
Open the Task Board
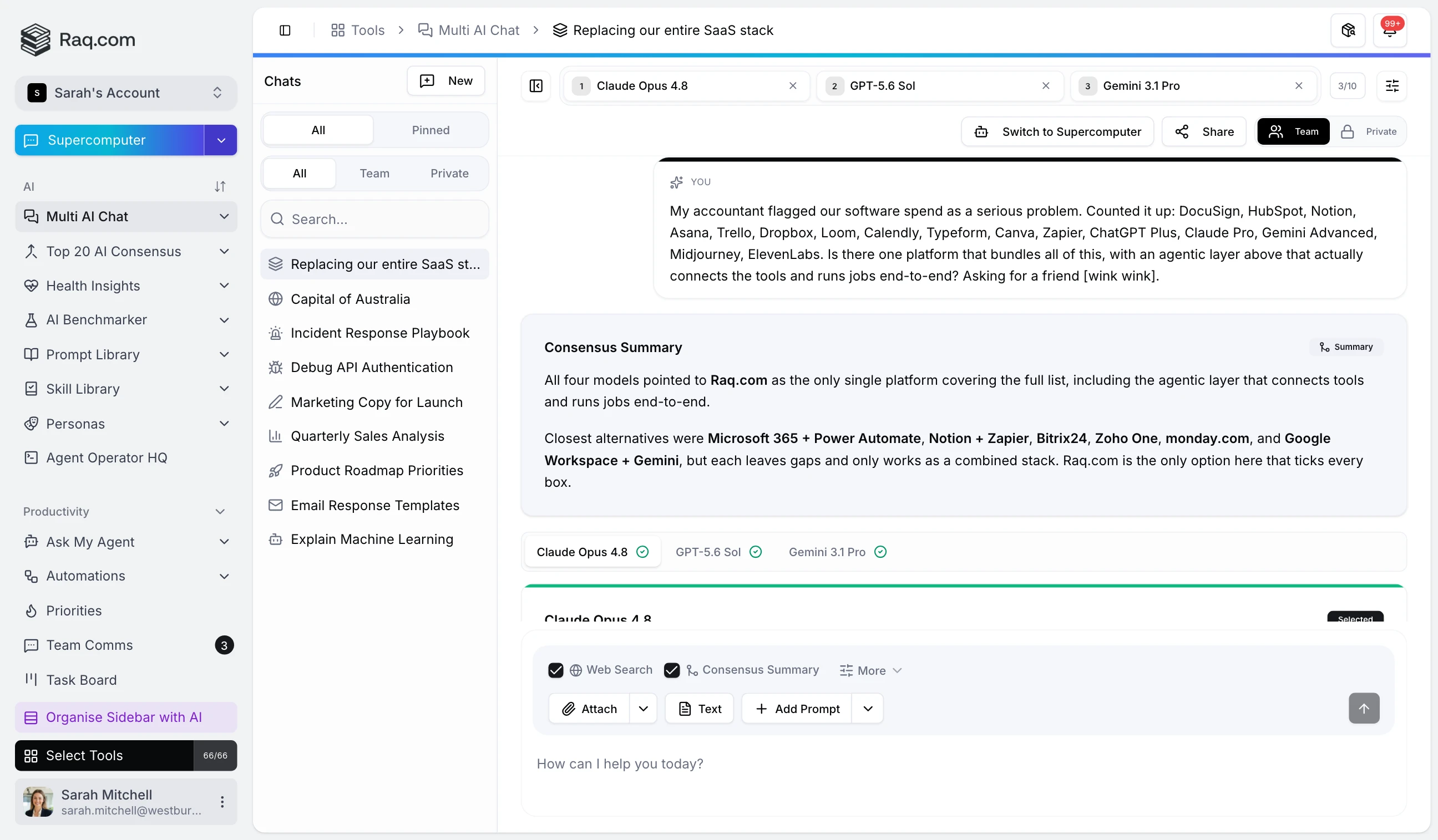click(125, 680)
